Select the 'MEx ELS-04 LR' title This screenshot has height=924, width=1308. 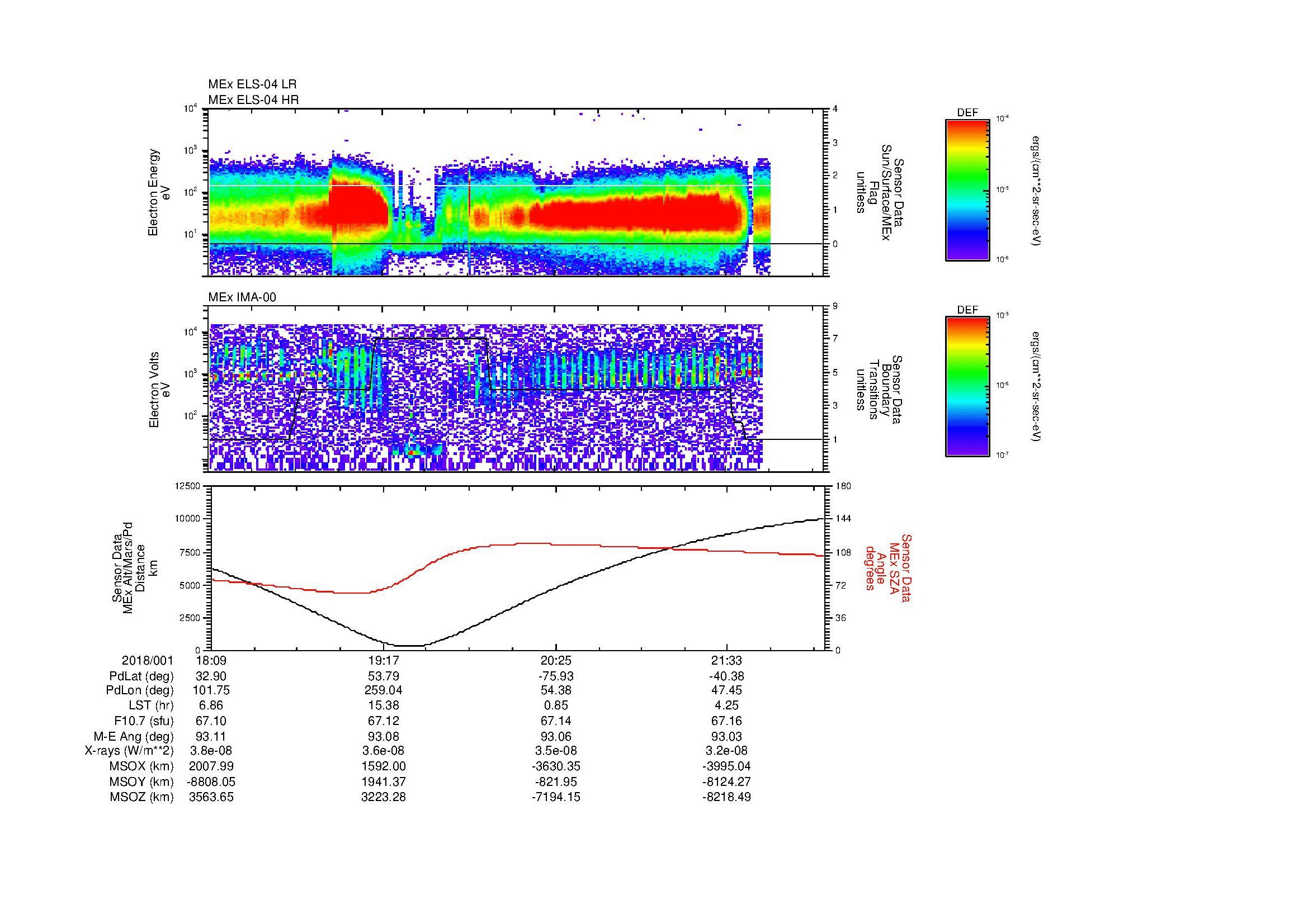[x=252, y=84]
